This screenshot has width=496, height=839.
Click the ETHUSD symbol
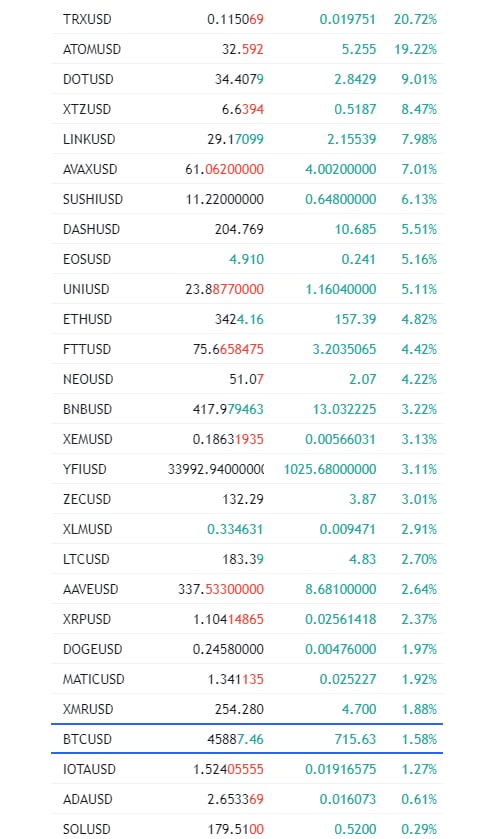[x=88, y=319]
